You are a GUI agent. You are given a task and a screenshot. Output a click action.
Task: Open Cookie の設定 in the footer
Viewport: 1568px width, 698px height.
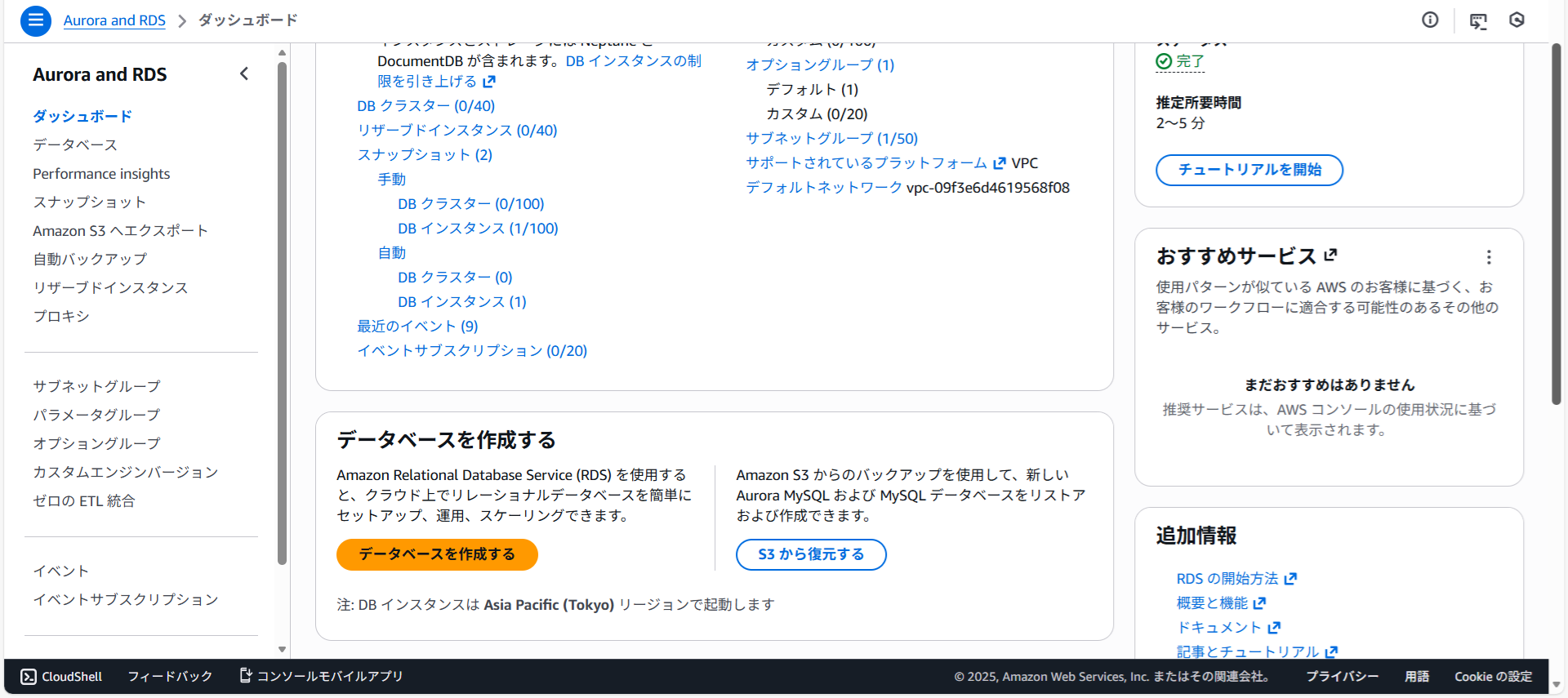click(1493, 676)
